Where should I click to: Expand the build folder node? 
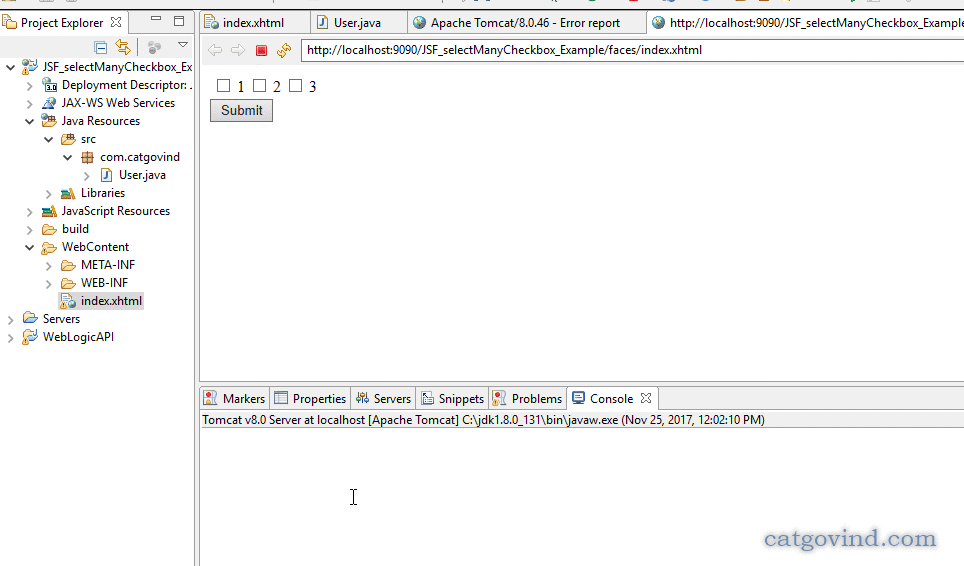(30, 230)
